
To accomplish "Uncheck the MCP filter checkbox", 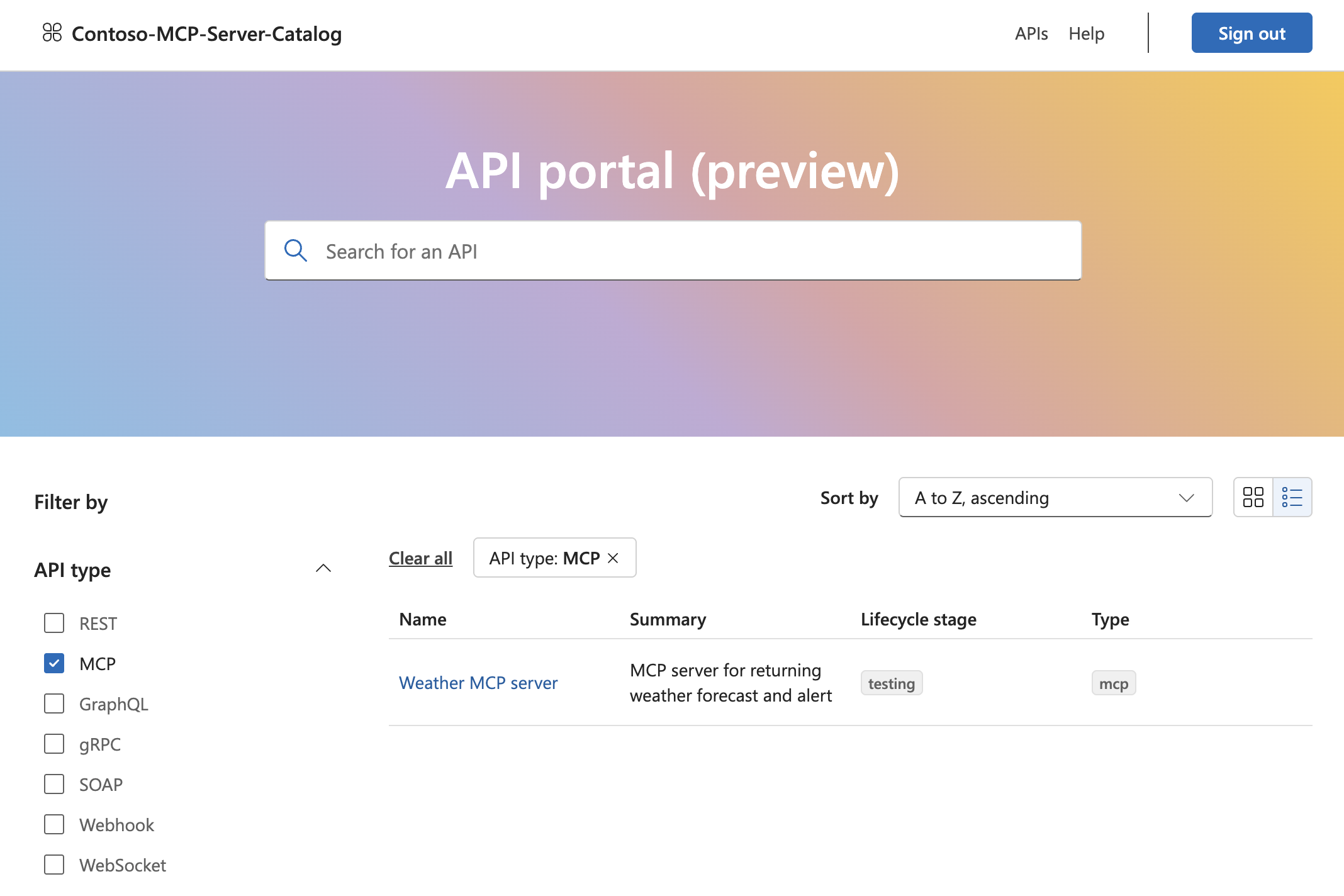I will click(x=54, y=663).
